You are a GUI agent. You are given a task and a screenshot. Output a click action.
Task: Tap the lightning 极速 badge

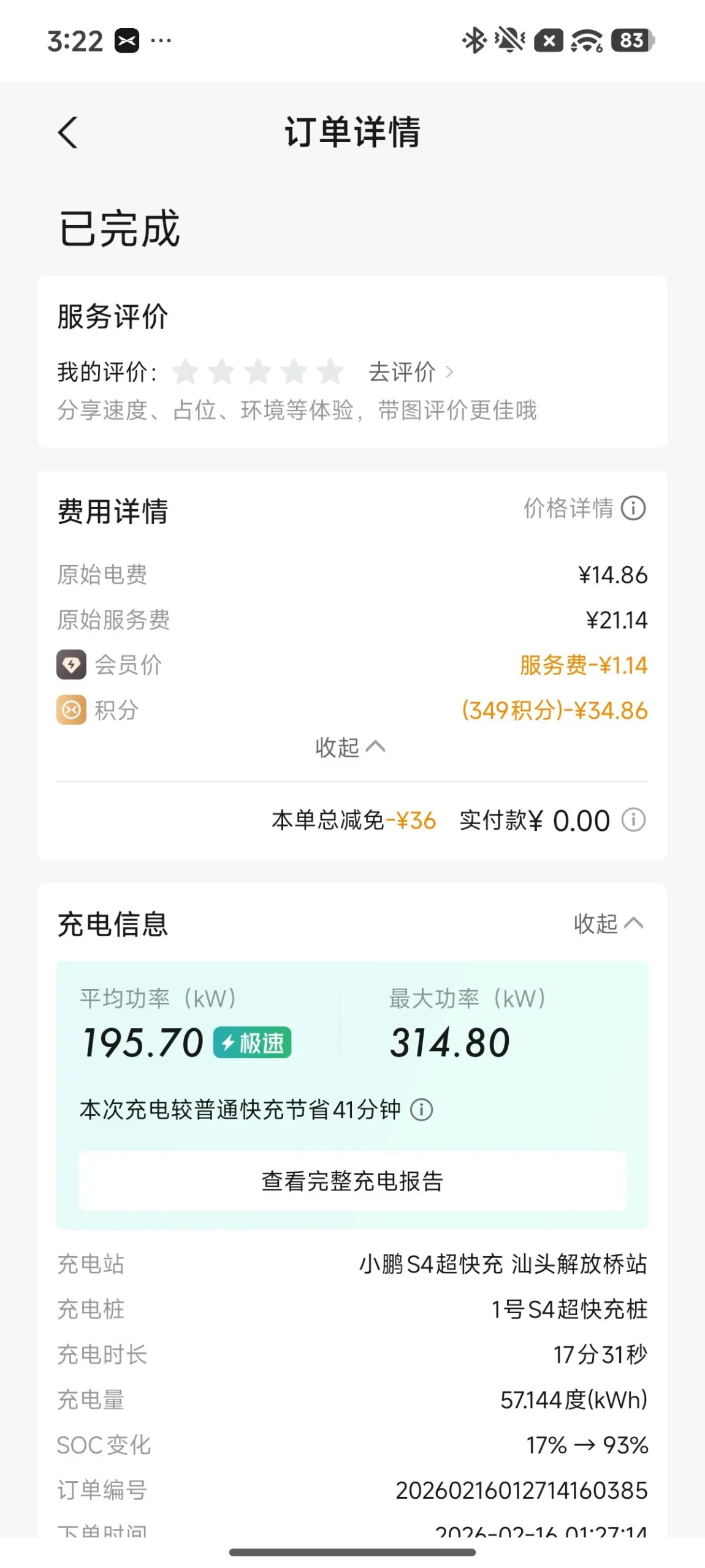click(x=252, y=1043)
